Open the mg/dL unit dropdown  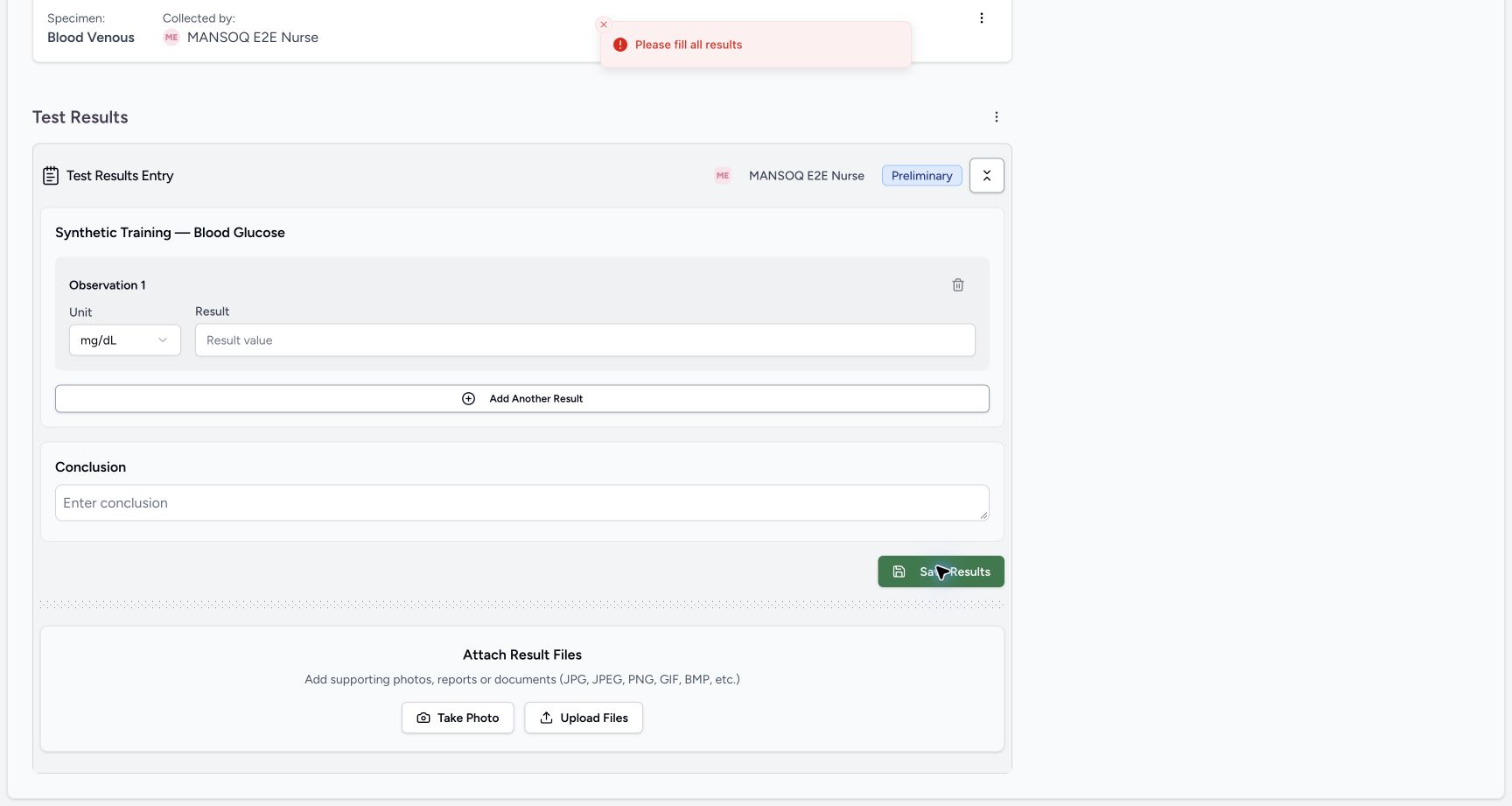point(125,340)
